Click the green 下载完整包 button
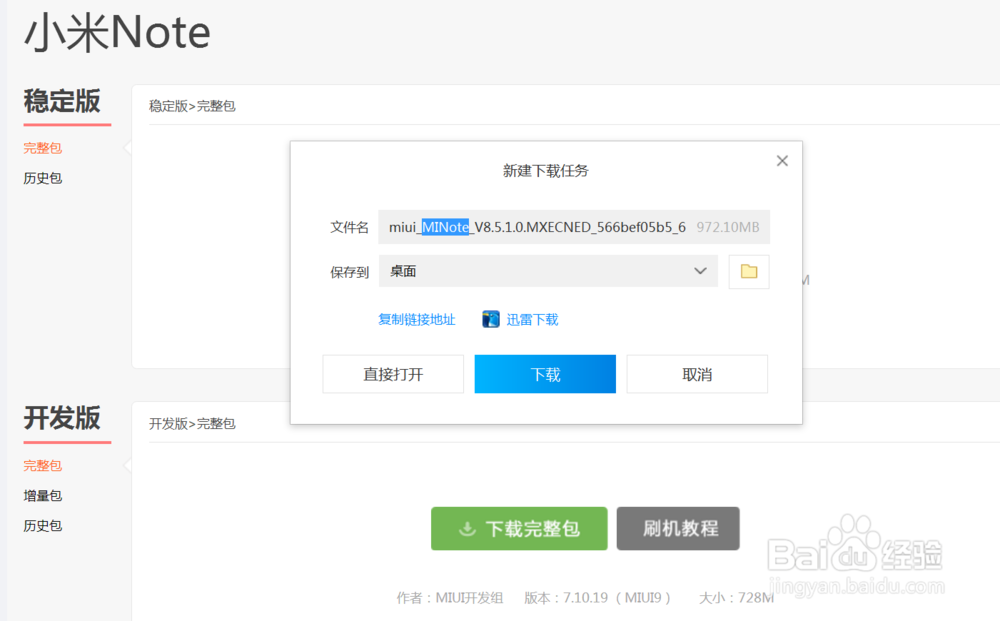 tap(519, 529)
